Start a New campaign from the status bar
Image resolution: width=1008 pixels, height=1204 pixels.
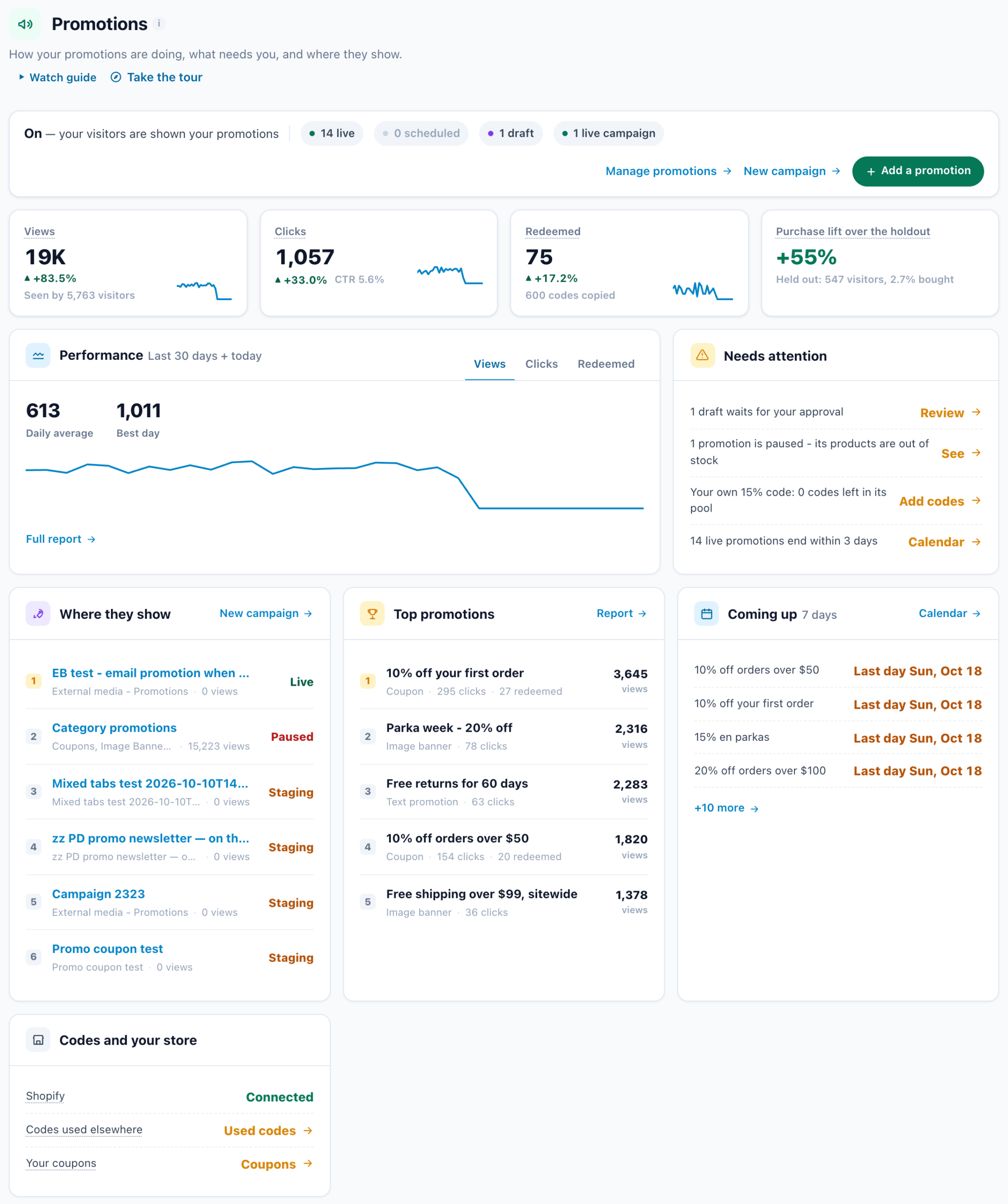click(x=792, y=171)
